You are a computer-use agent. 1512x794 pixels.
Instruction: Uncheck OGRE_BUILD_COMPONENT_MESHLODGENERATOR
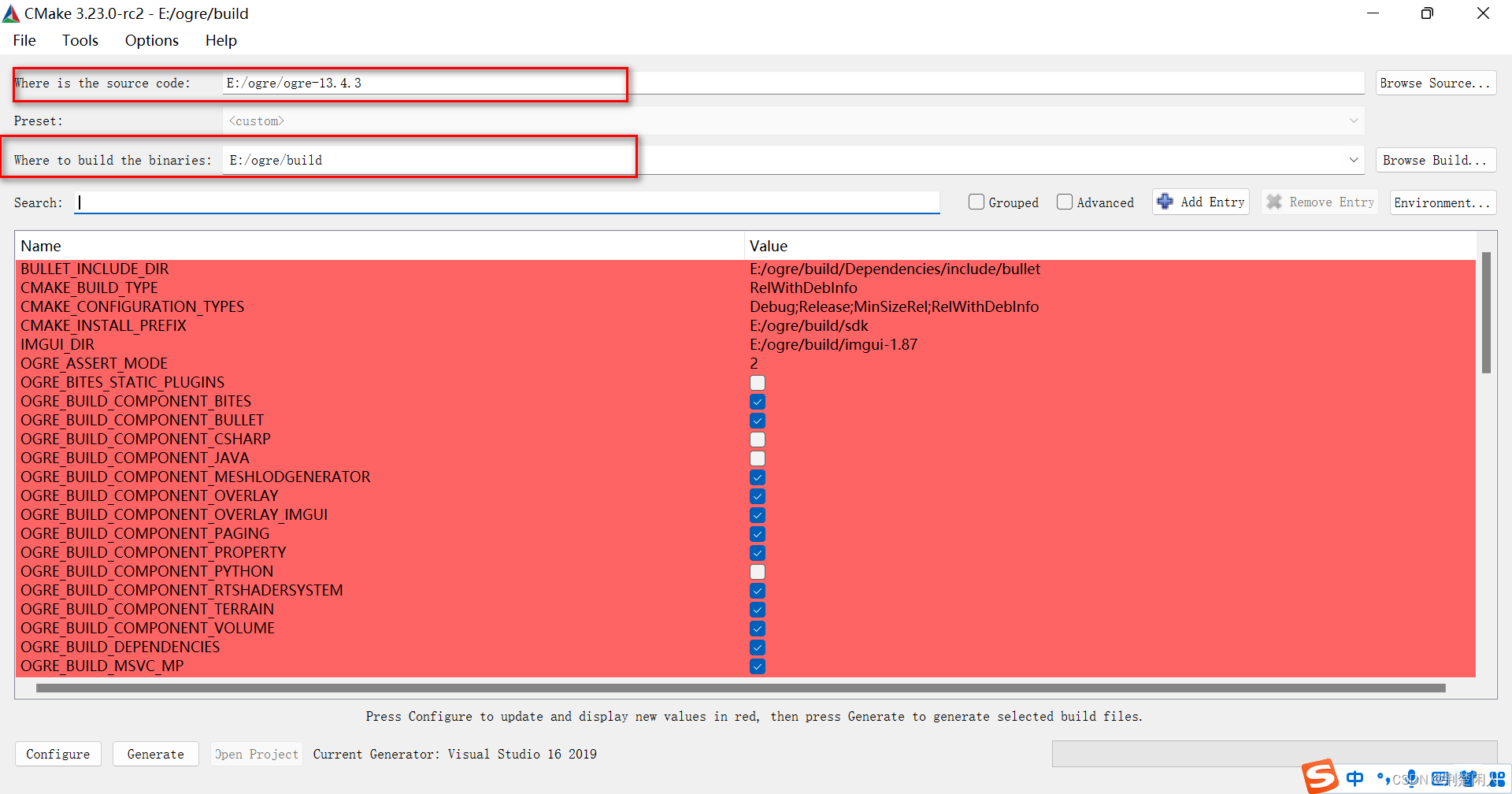pyautogui.click(x=758, y=477)
